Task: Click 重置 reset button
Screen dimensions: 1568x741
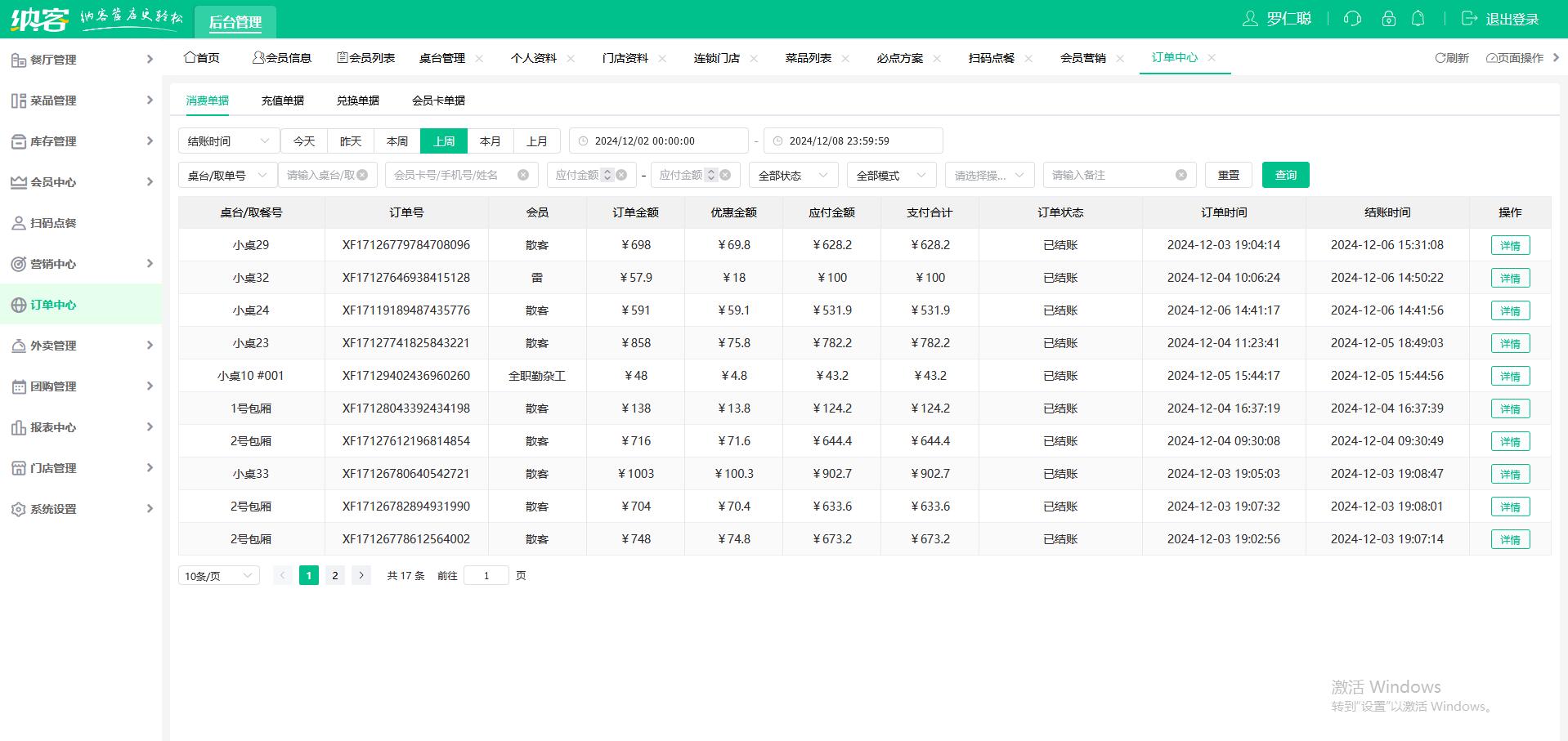Action: [1229, 175]
